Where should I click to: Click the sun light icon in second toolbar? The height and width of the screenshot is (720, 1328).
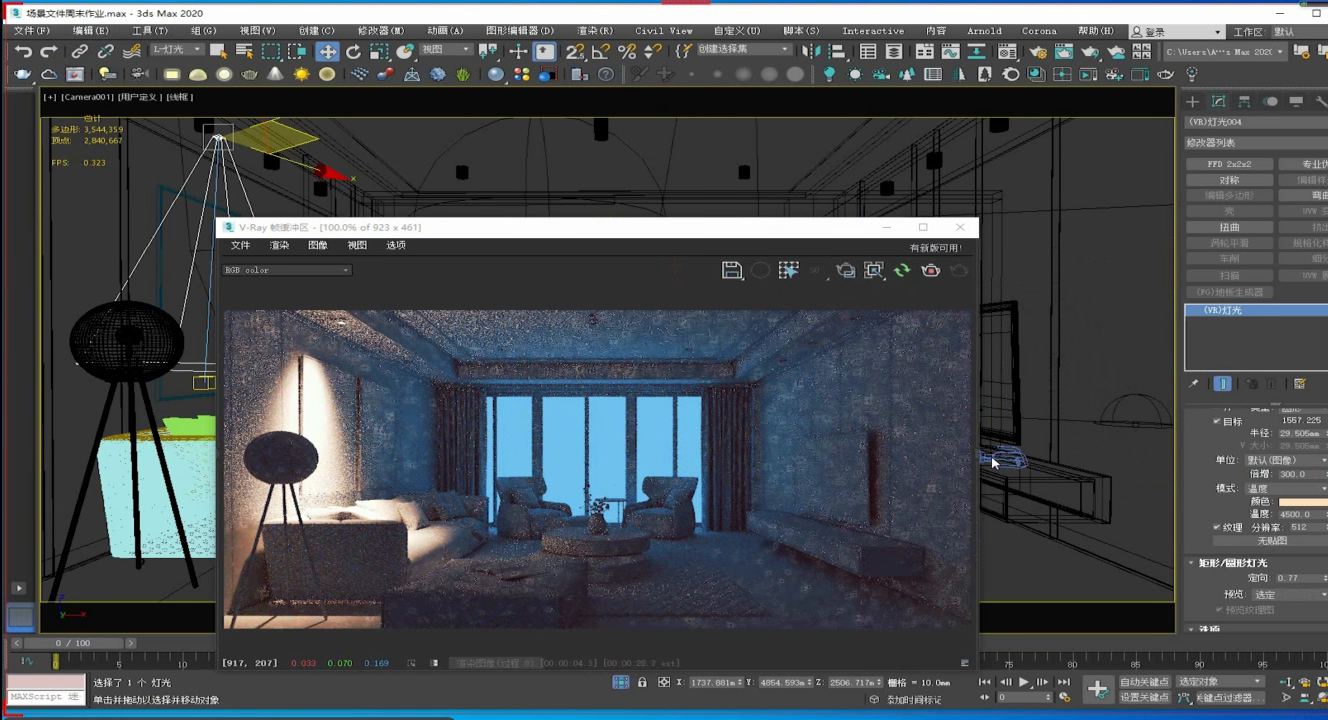point(301,74)
